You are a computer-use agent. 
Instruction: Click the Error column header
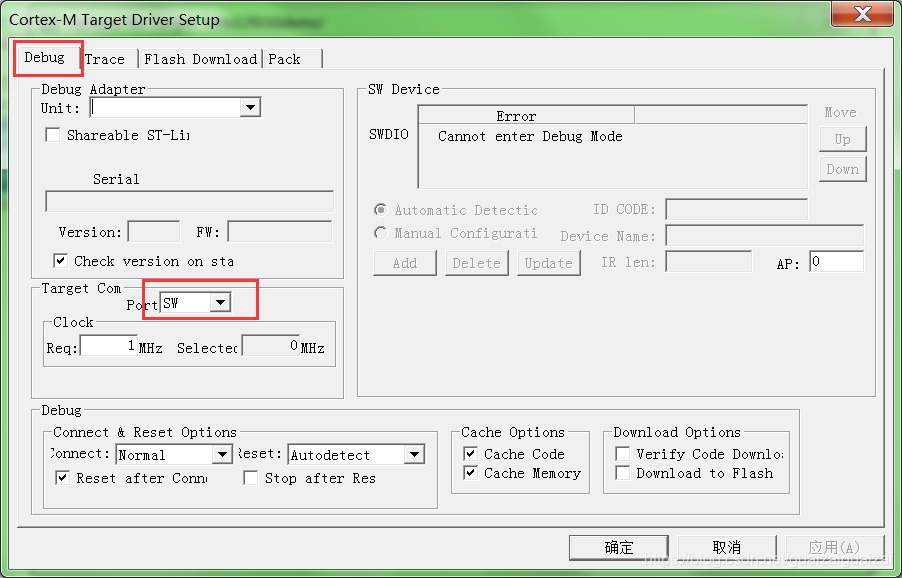(x=526, y=116)
